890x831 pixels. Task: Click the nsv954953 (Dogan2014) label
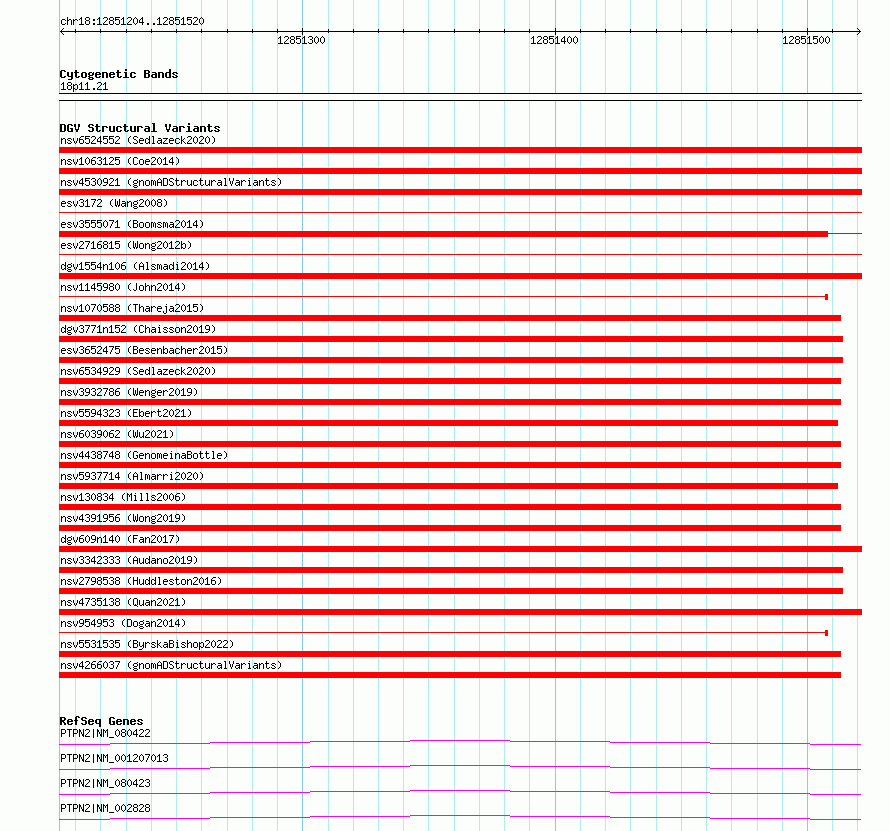point(123,623)
